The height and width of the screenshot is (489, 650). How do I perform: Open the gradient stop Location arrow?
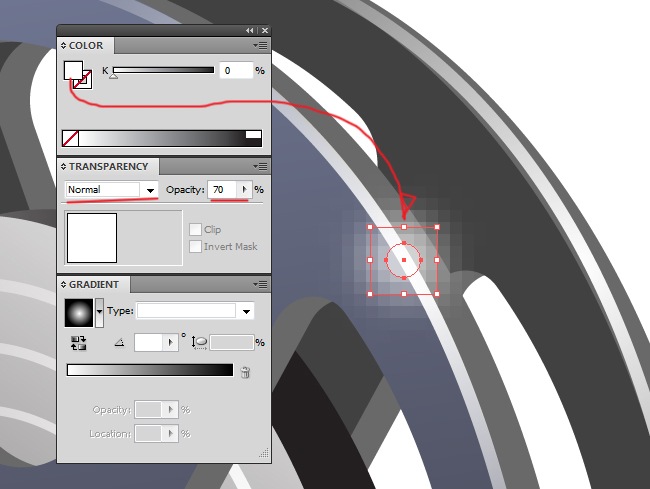(170, 434)
